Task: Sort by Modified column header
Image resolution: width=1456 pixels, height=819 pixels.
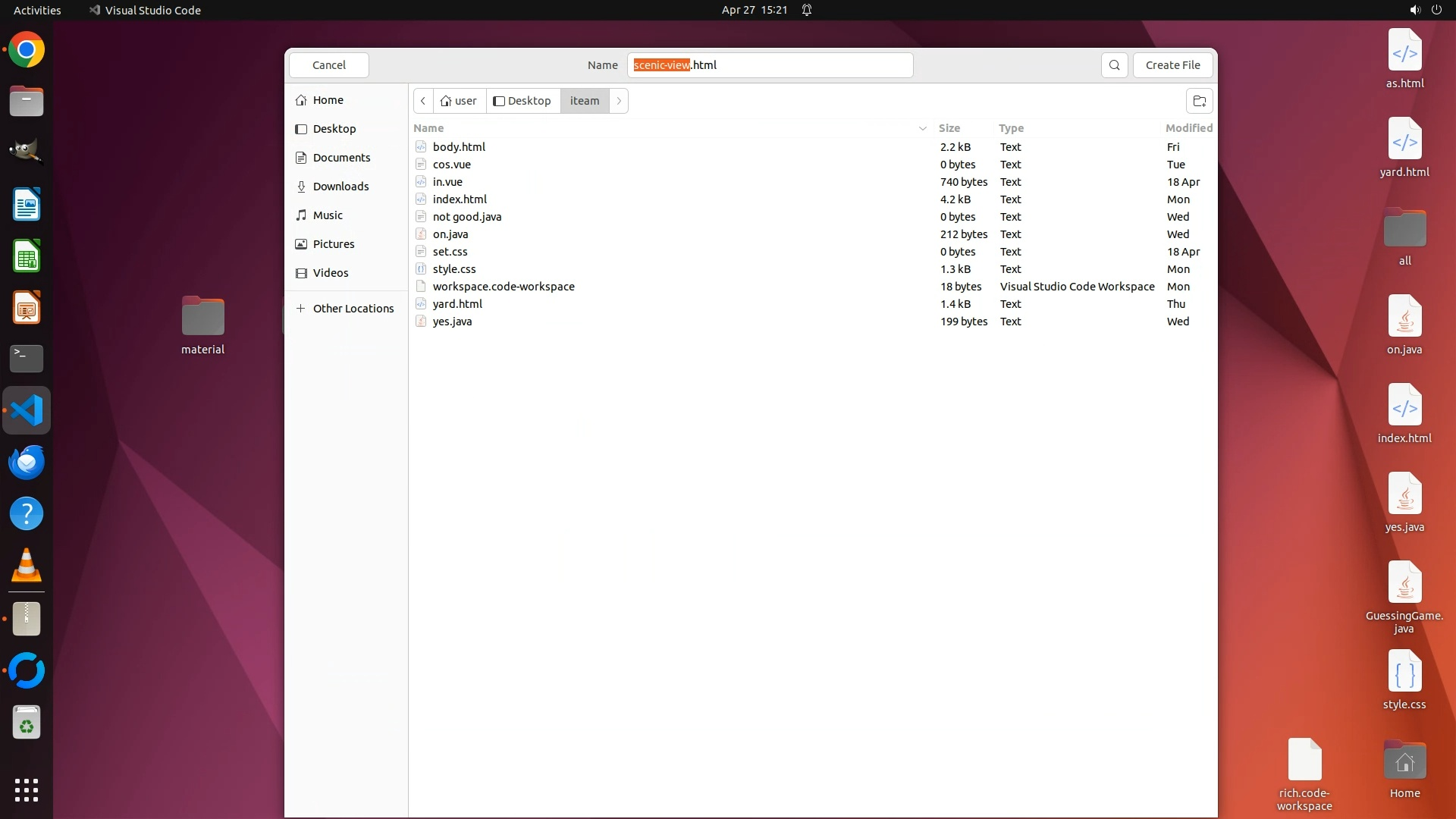Action: (x=1188, y=128)
